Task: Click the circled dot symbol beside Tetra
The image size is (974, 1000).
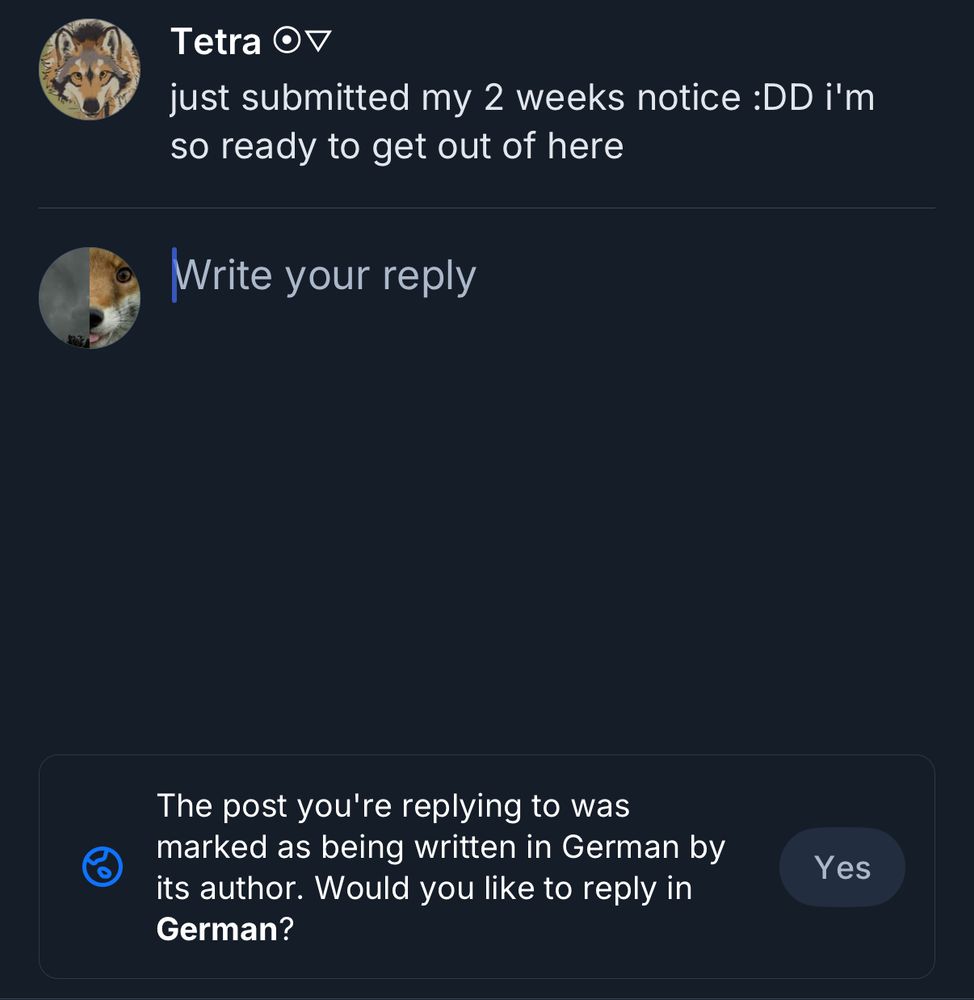Action: (x=286, y=41)
